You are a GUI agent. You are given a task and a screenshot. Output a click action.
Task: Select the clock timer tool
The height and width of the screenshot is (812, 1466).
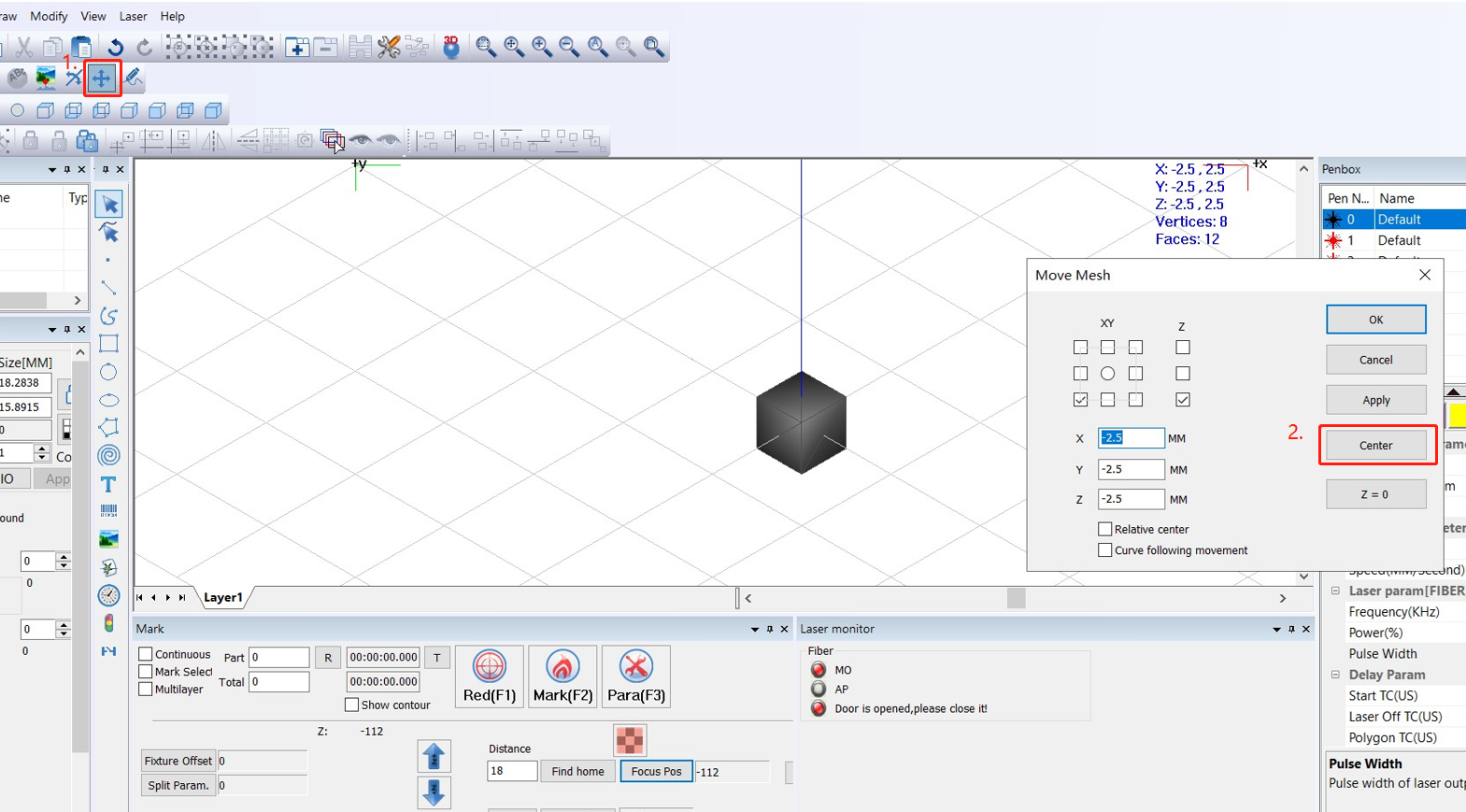[x=109, y=595]
